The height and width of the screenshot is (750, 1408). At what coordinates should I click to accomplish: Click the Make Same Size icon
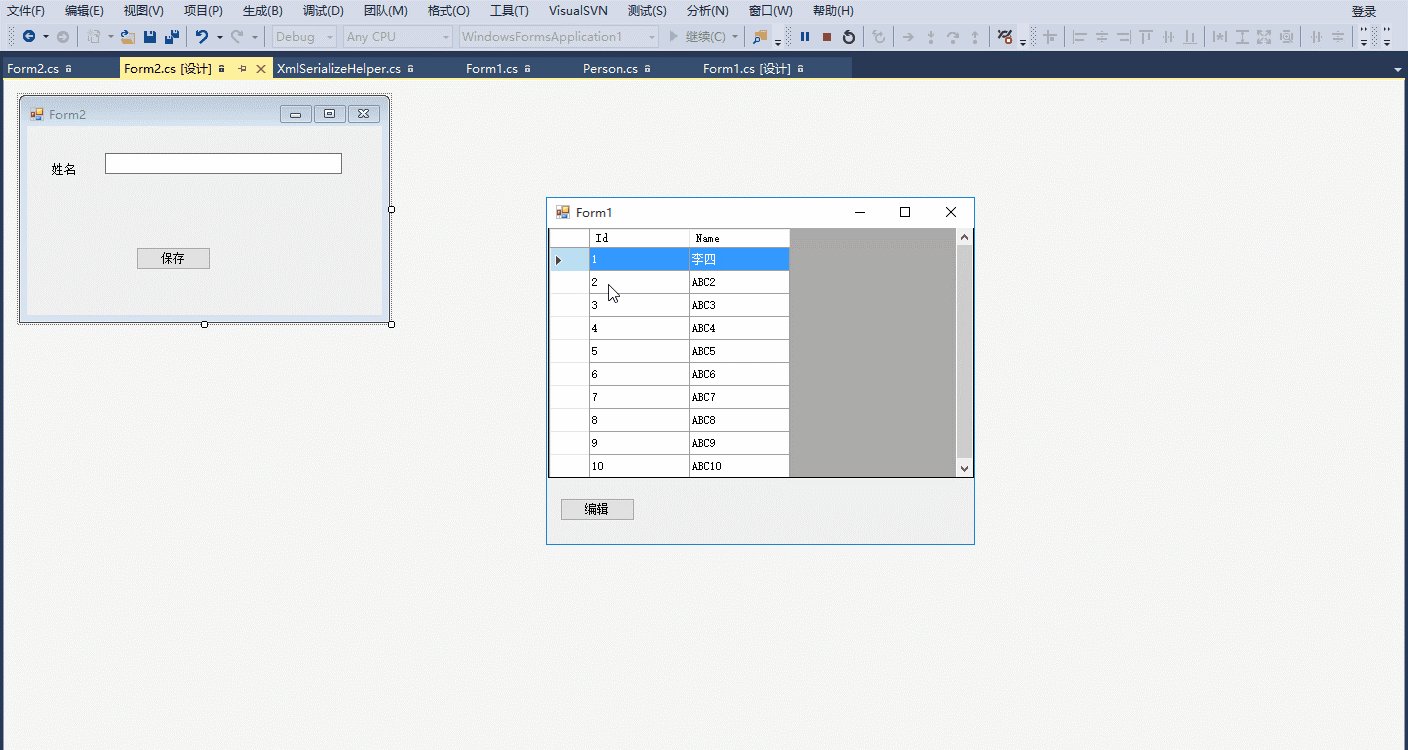(x=1264, y=37)
